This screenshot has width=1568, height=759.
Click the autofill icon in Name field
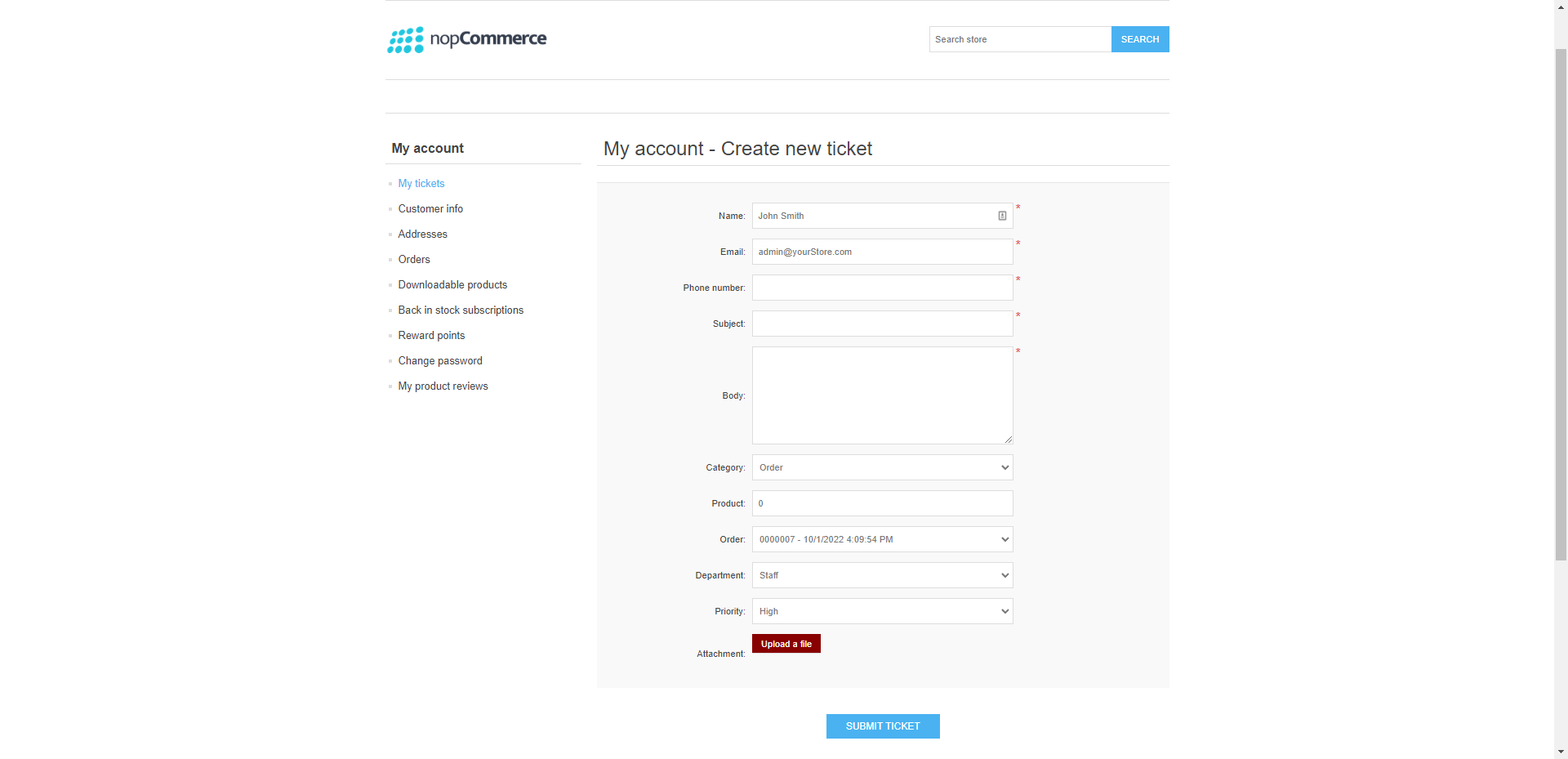1002,216
